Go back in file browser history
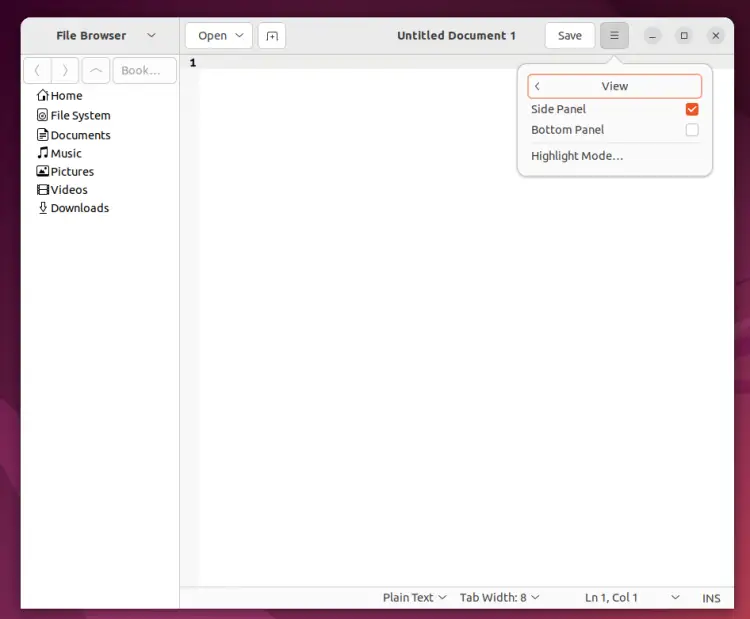 click(x=37, y=71)
